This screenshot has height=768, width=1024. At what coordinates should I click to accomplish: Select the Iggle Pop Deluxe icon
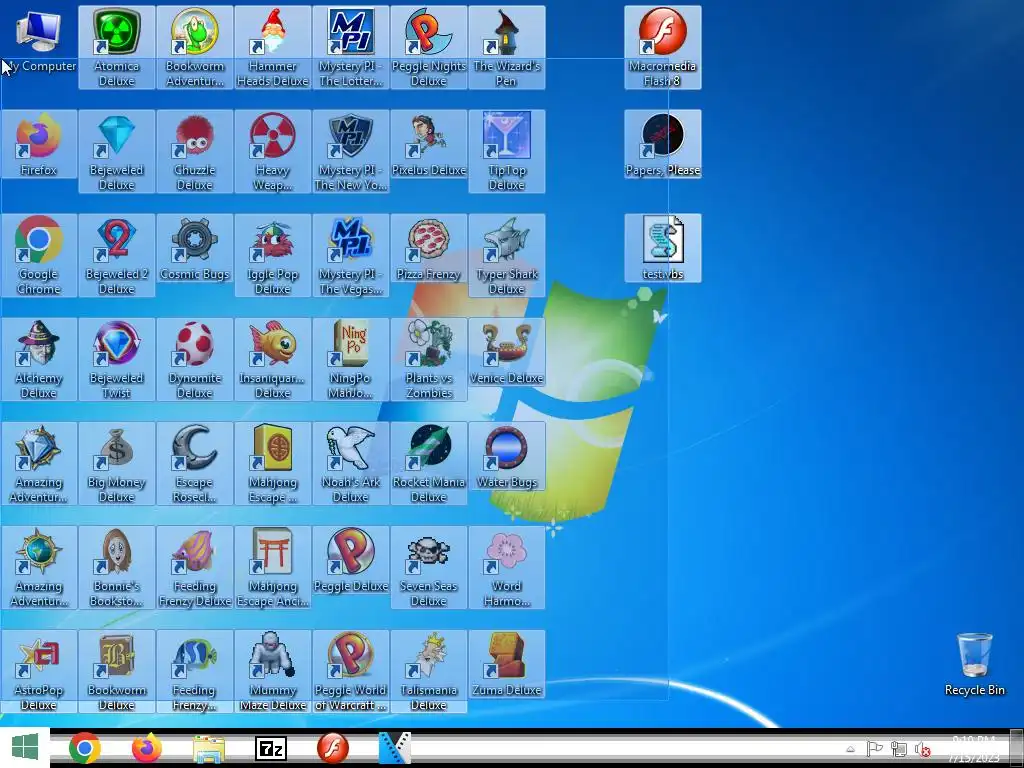272,255
